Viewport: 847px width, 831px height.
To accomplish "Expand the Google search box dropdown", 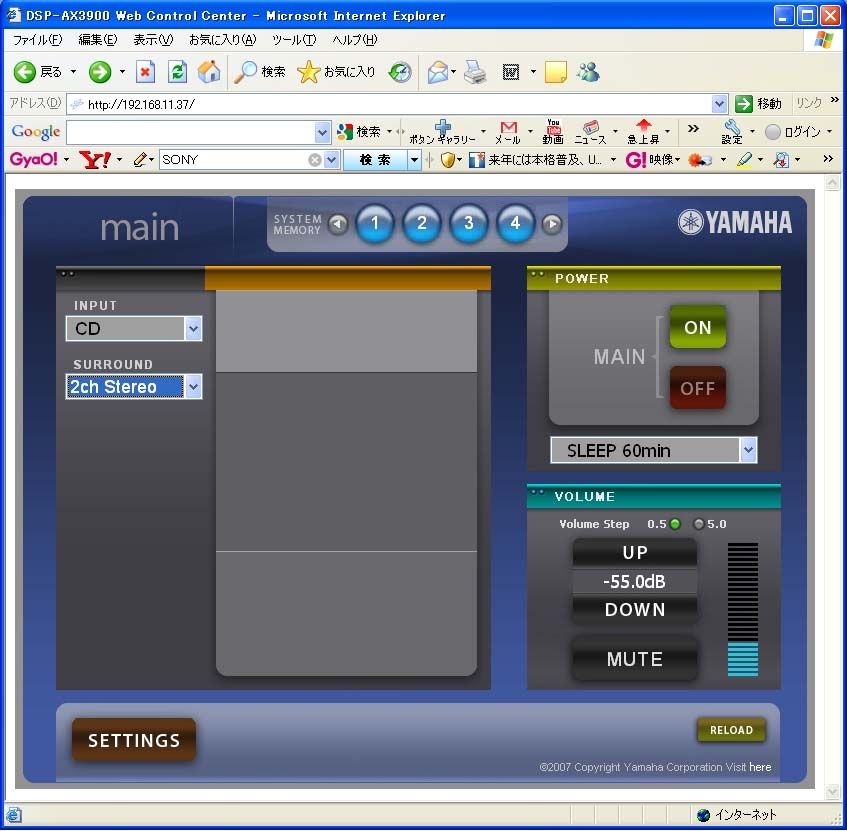I will point(322,132).
